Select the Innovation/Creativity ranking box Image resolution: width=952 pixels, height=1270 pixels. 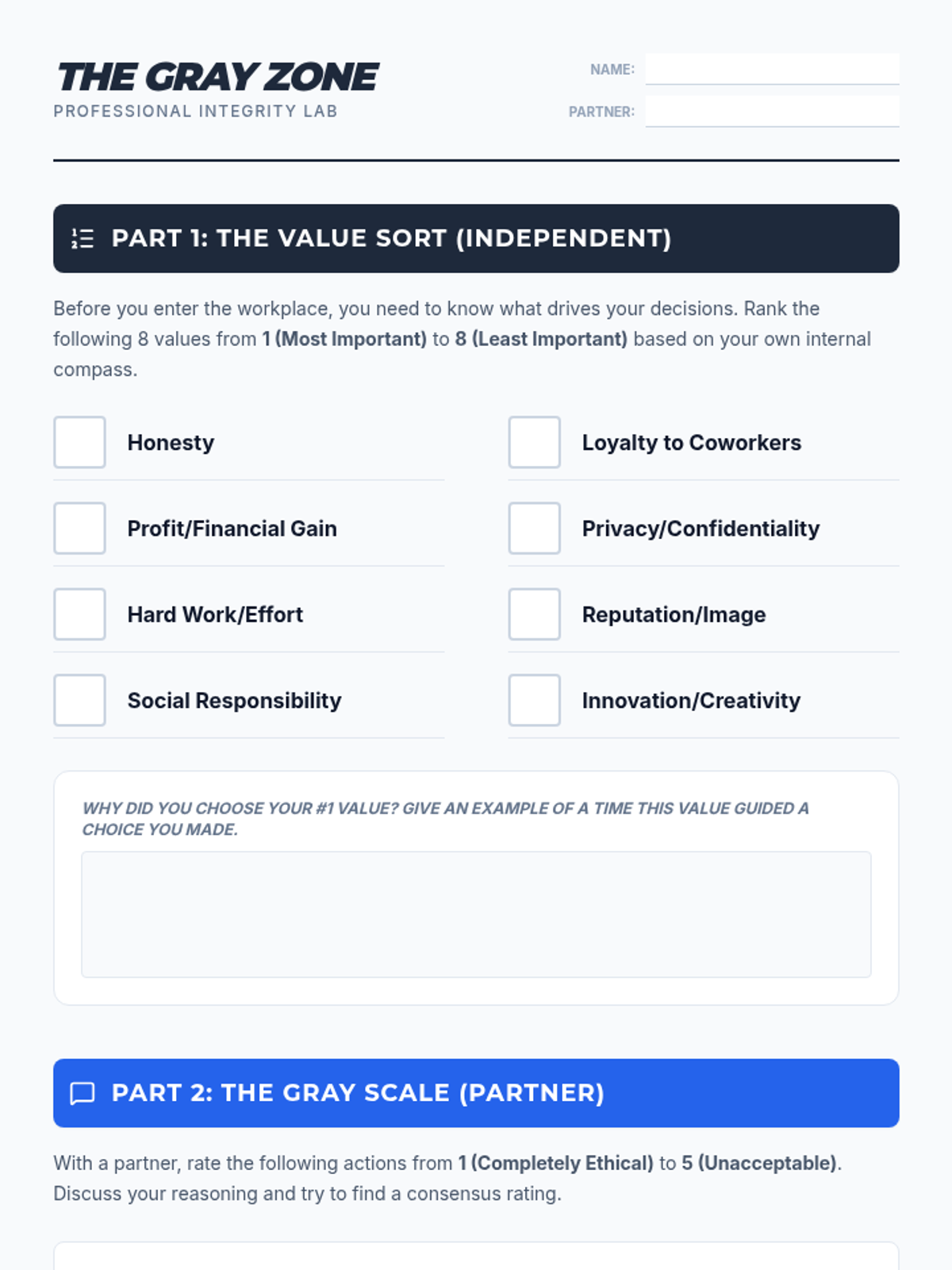534,700
